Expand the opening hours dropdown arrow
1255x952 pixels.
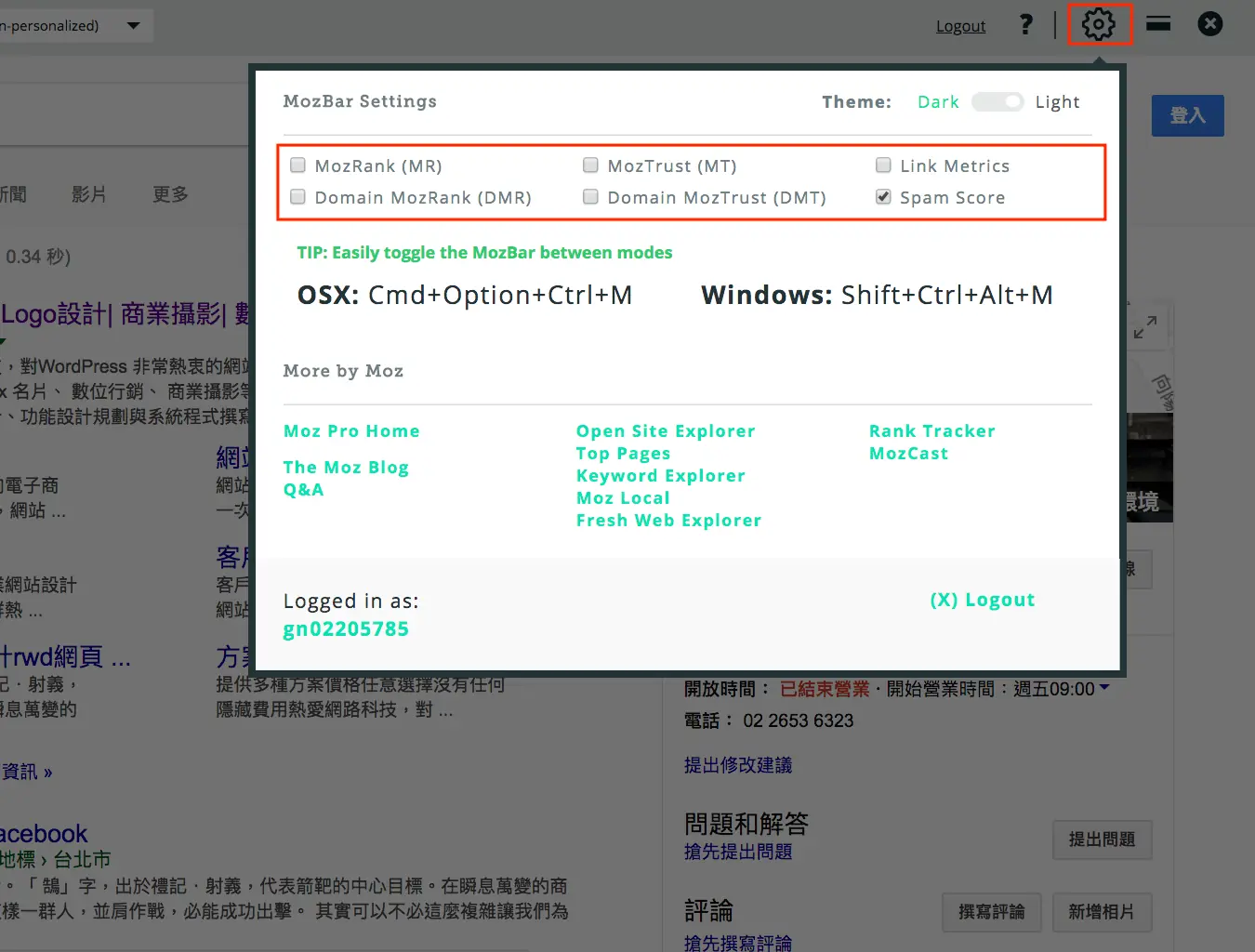[x=1104, y=687]
